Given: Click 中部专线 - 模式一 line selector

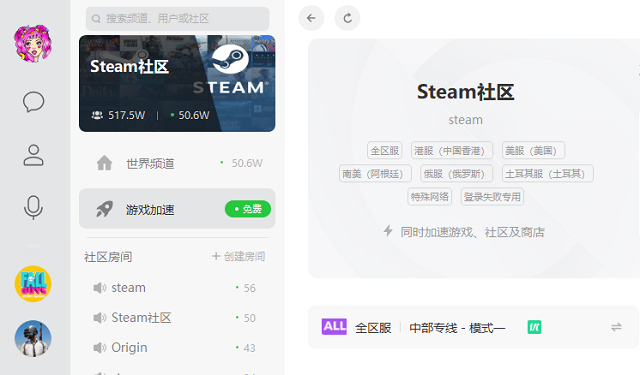Looking at the screenshot, I should click(457, 328).
